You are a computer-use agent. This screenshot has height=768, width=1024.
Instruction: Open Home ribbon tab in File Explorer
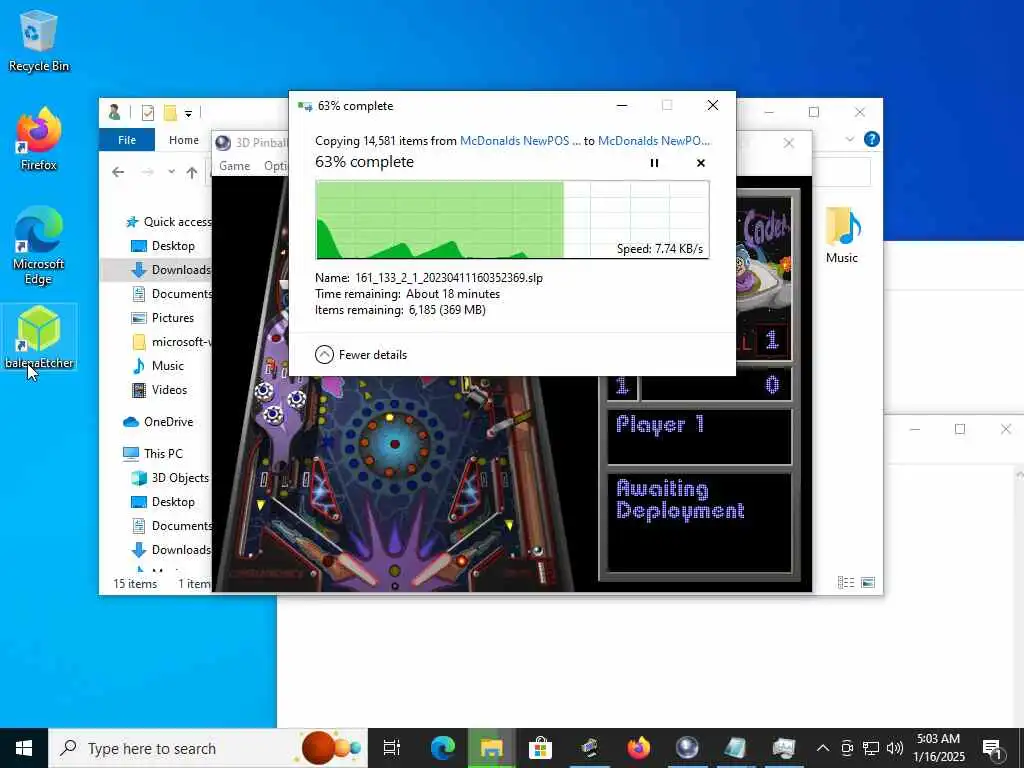point(184,140)
